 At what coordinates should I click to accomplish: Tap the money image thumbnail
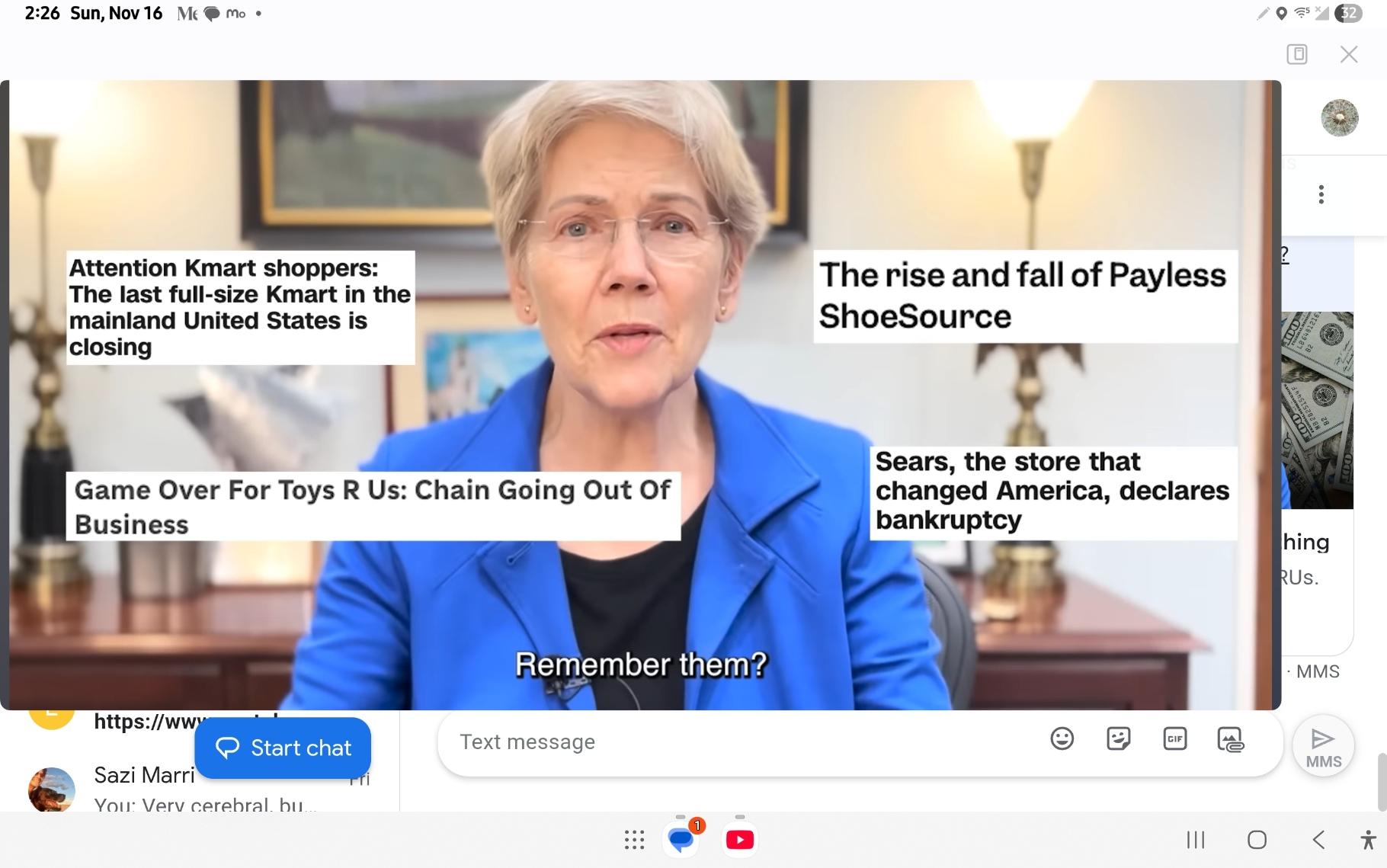pos(1318,410)
